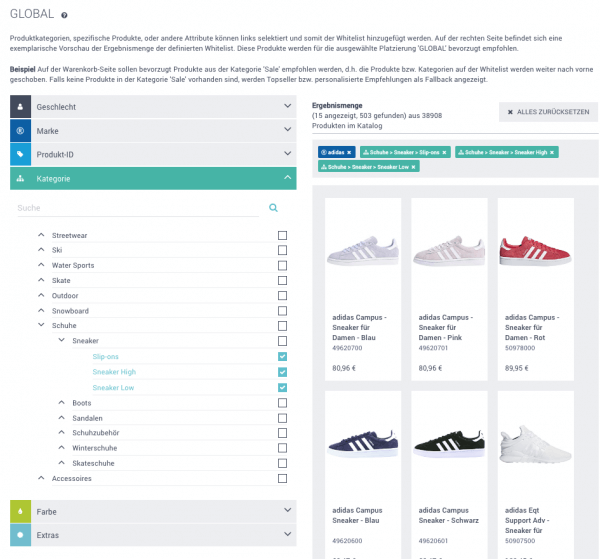Expand the Farbe filter chevron
600x559 pixels.
pyautogui.click(x=287, y=510)
